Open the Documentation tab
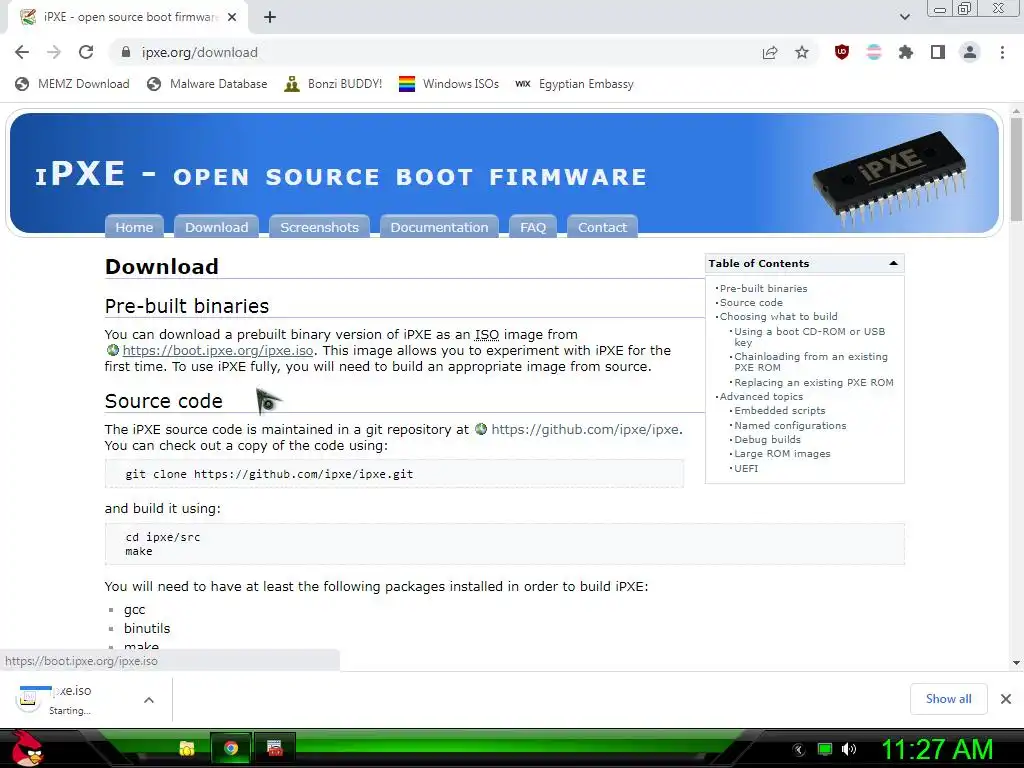Viewport: 1024px width, 768px height. 439,227
